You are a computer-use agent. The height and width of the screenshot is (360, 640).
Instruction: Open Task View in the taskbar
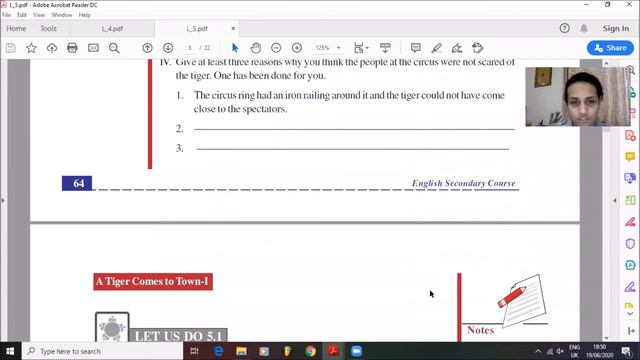click(194, 351)
